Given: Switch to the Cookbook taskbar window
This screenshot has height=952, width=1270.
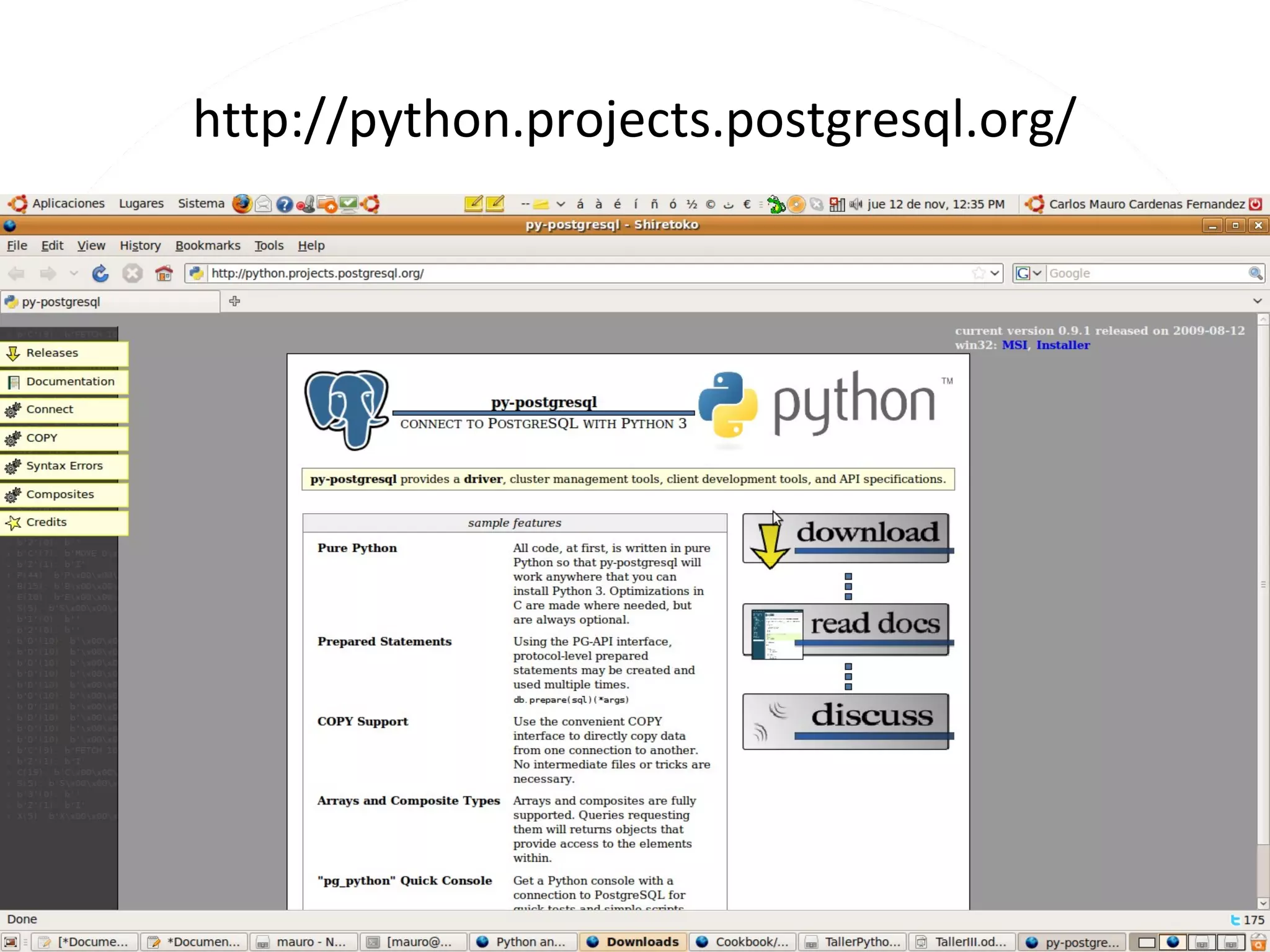Looking at the screenshot, I should click(x=743, y=942).
